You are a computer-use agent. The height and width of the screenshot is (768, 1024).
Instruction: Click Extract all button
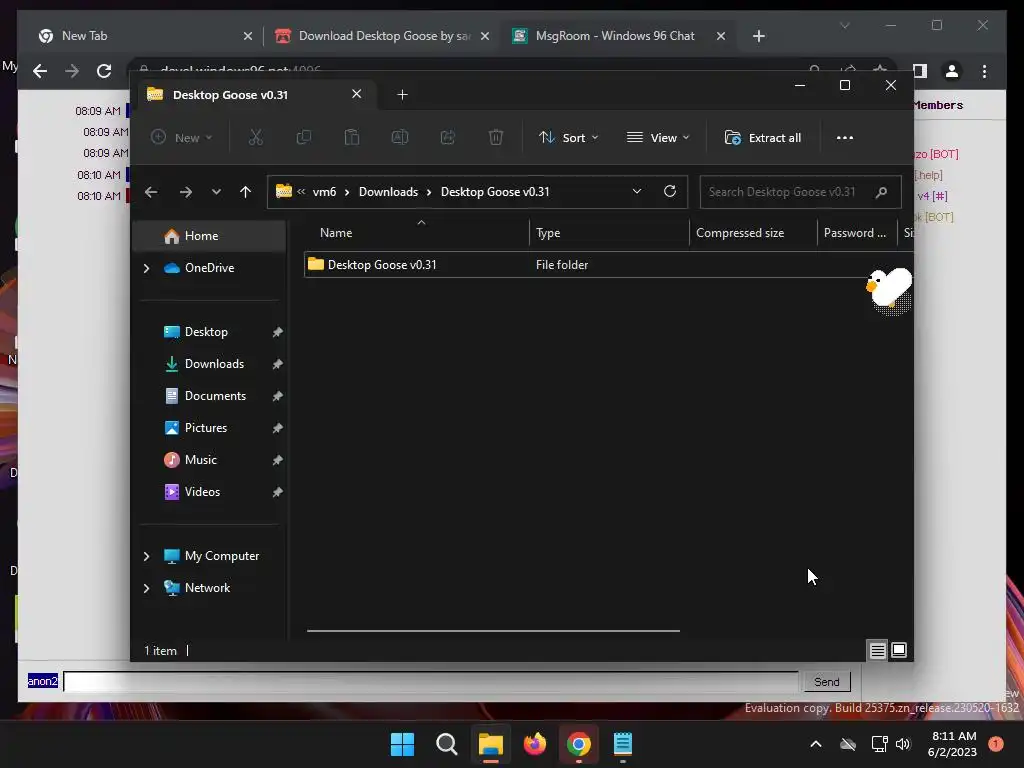(762, 137)
